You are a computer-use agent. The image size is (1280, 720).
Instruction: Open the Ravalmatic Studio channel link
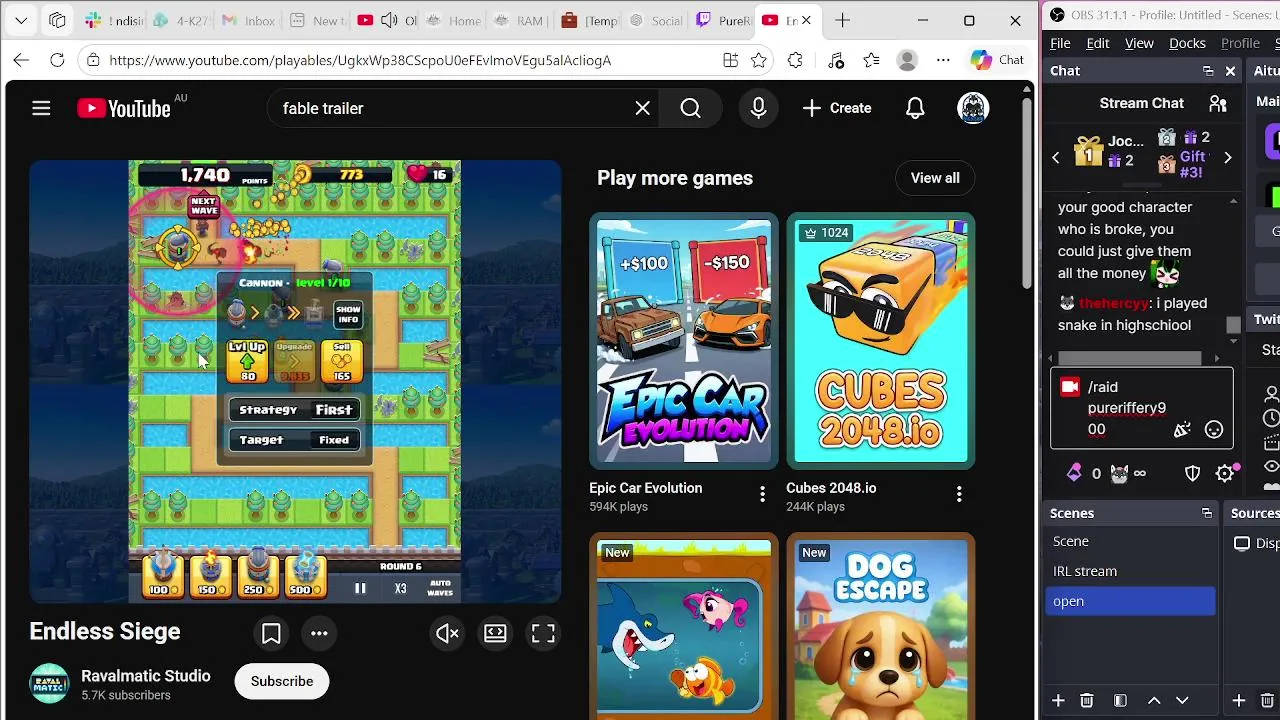[146, 676]
